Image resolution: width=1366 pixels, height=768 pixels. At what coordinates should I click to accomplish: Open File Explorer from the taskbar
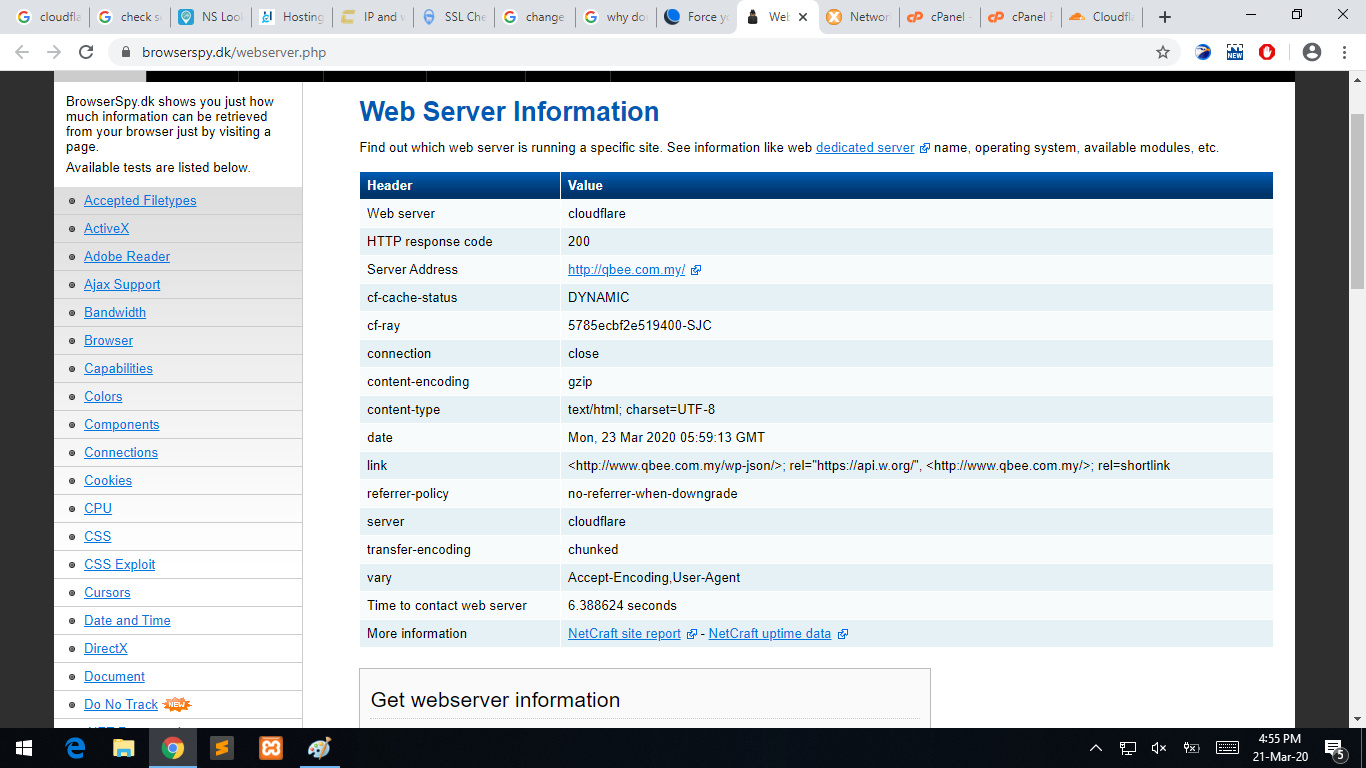tap(124, 748)
